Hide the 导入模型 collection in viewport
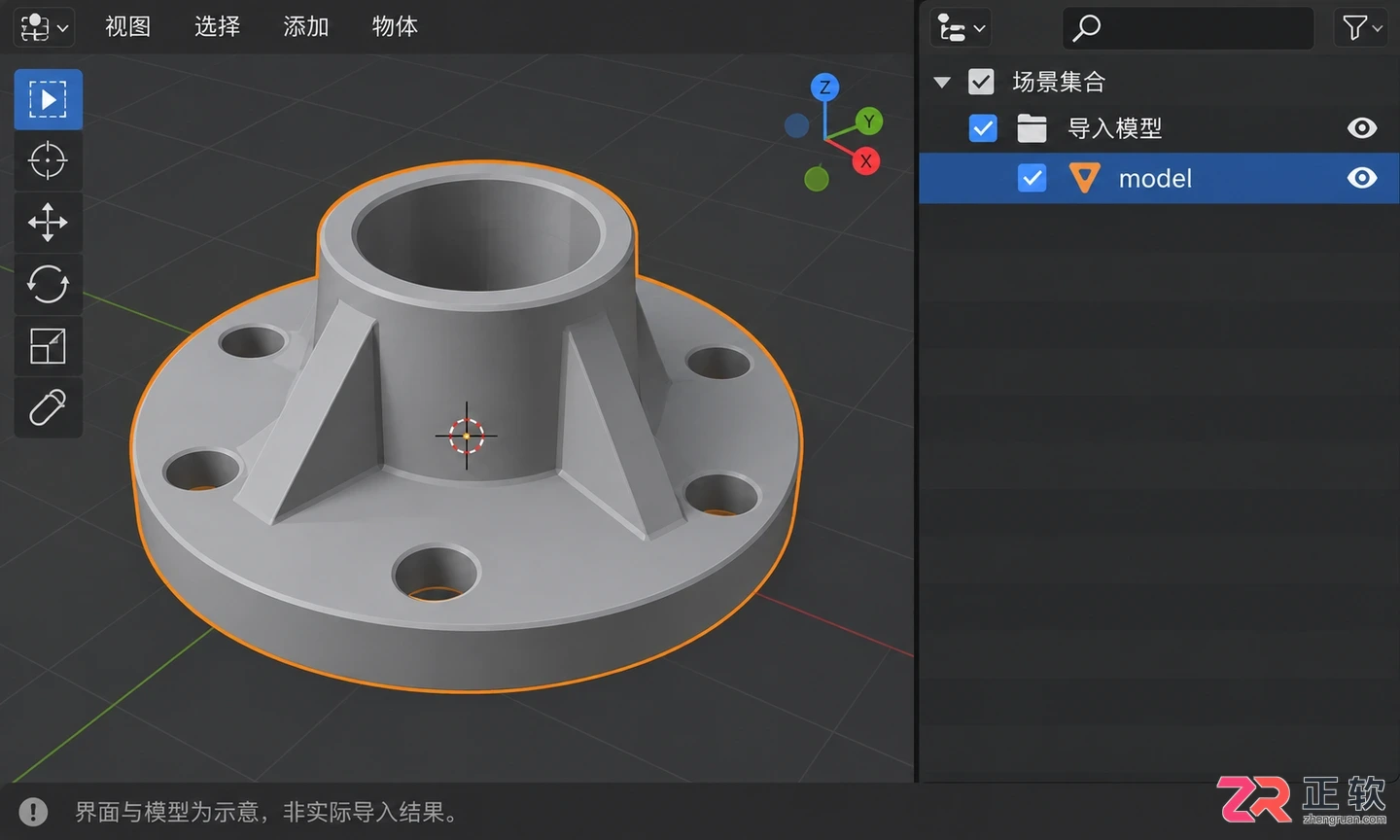Screen dimensions: 1400x840 click(1362, 128)
